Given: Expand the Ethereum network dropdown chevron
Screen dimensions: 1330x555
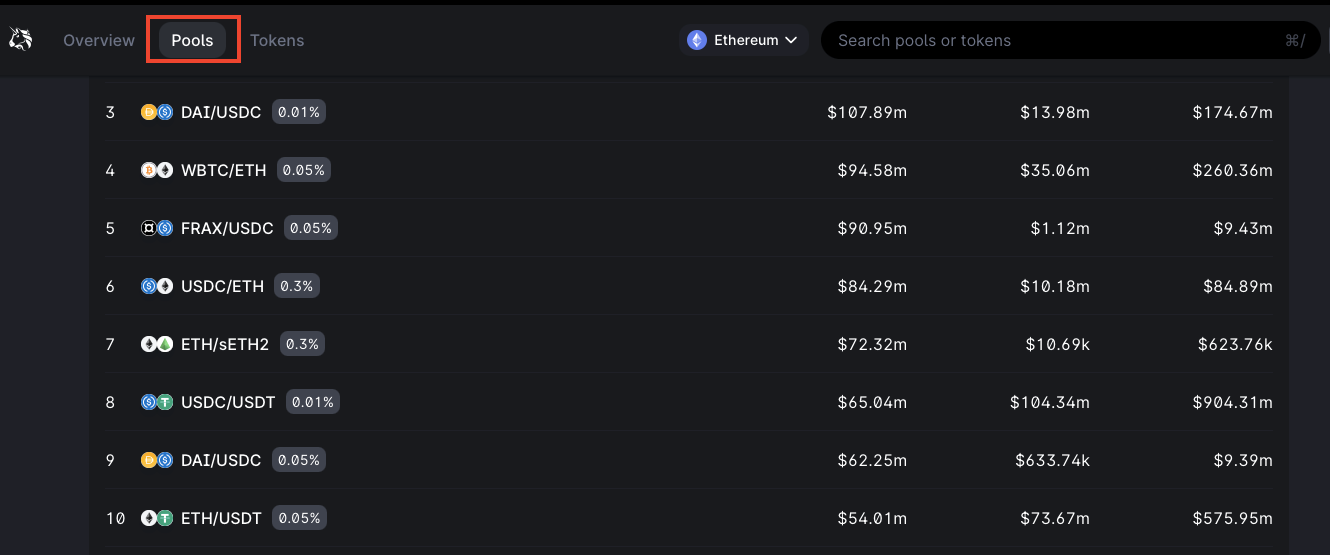Looking at the screenshot, I should pyautogui.click(x=791, y=40).
